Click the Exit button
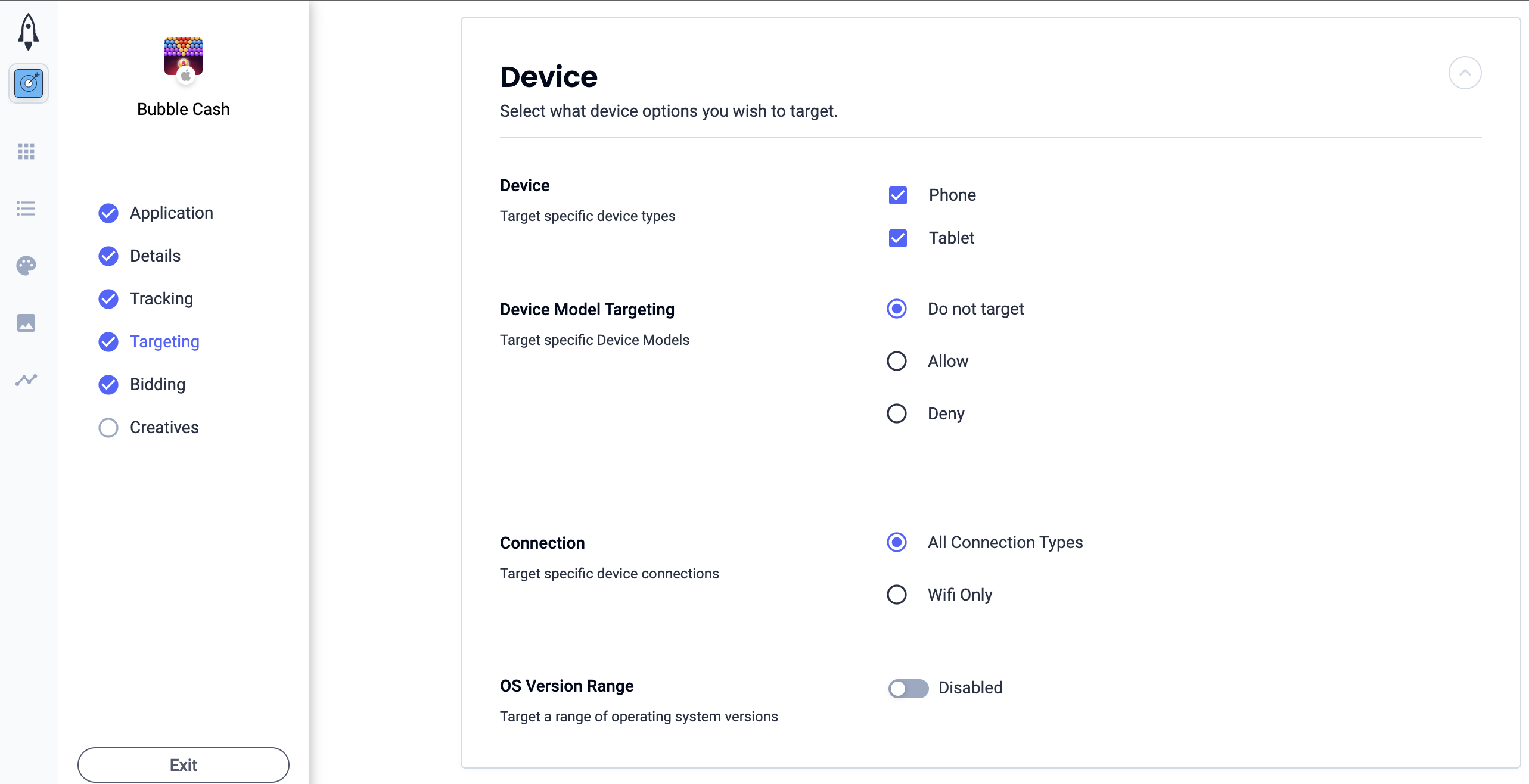This screenshot has width=1529, height=784. click(x=184, y=765)
